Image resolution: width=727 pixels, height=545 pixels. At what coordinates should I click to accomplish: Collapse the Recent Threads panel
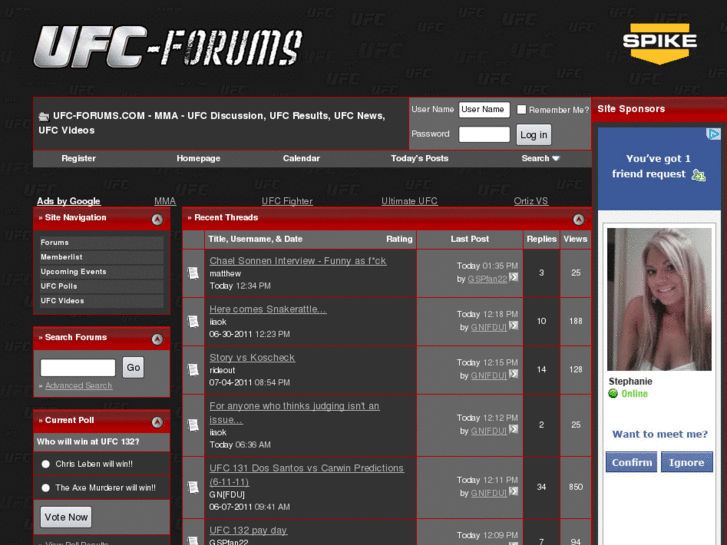(578, 219)
